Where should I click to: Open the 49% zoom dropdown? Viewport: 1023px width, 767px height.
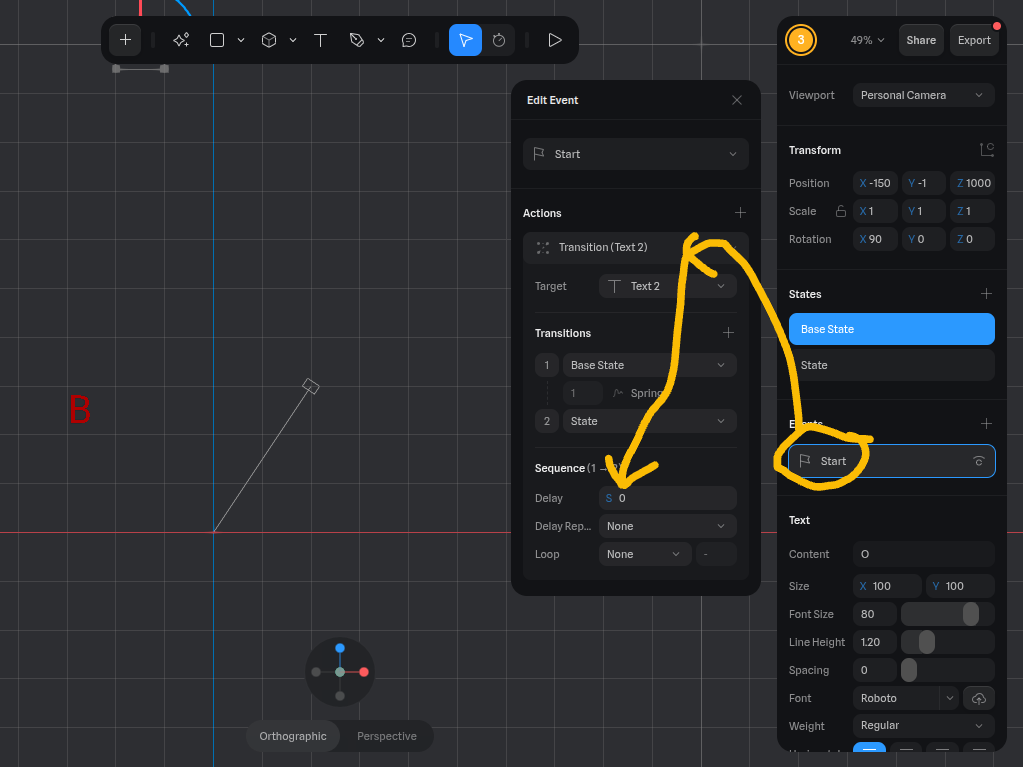click(x=867, y=40)
